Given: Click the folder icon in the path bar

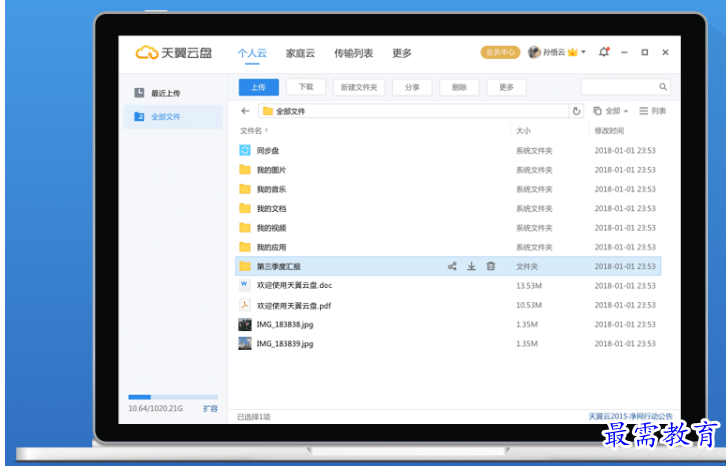Looking at the screenshot, I should (x=268, y=111).
